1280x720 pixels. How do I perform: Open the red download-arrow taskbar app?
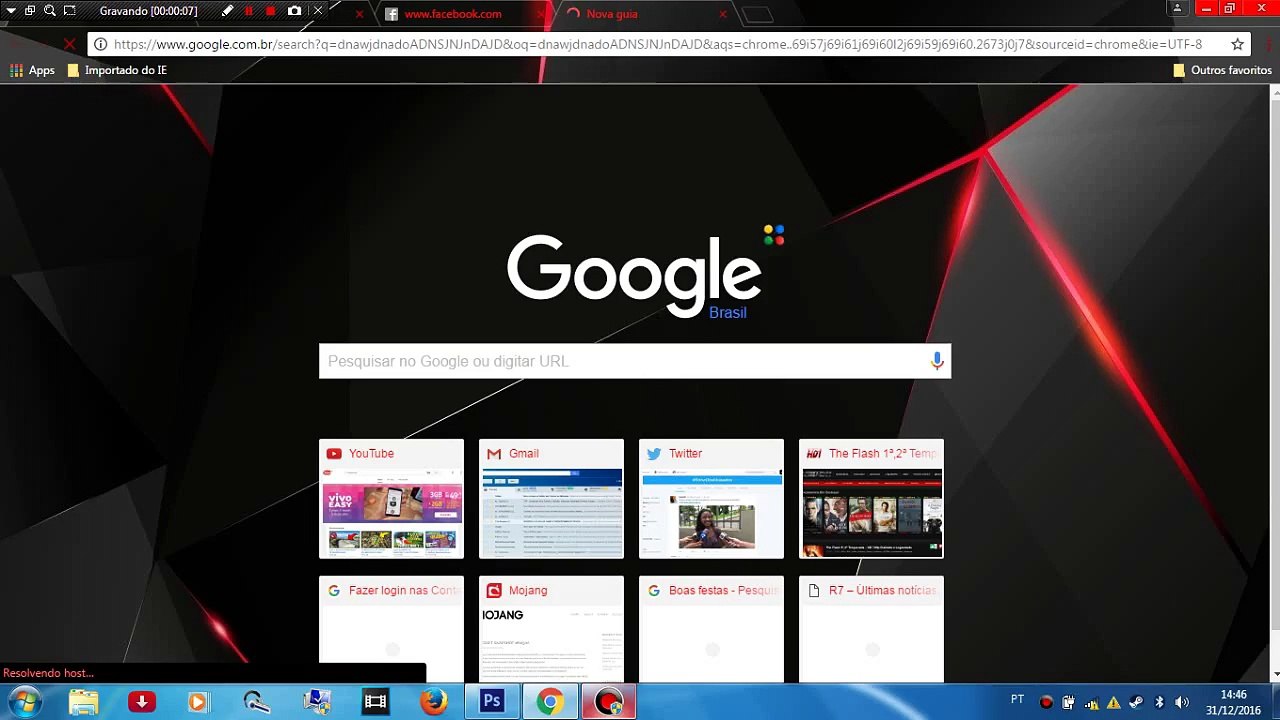[x=142, y=702]
